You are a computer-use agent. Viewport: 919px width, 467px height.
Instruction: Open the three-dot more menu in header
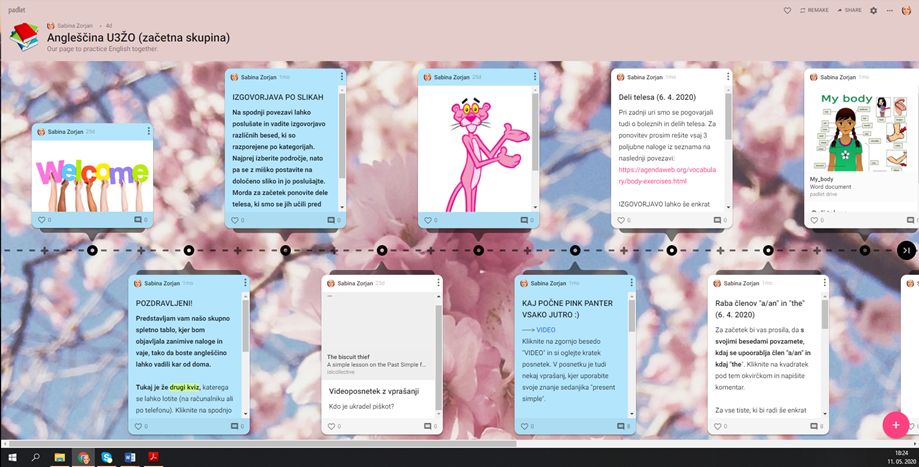(x=889, y=10)
